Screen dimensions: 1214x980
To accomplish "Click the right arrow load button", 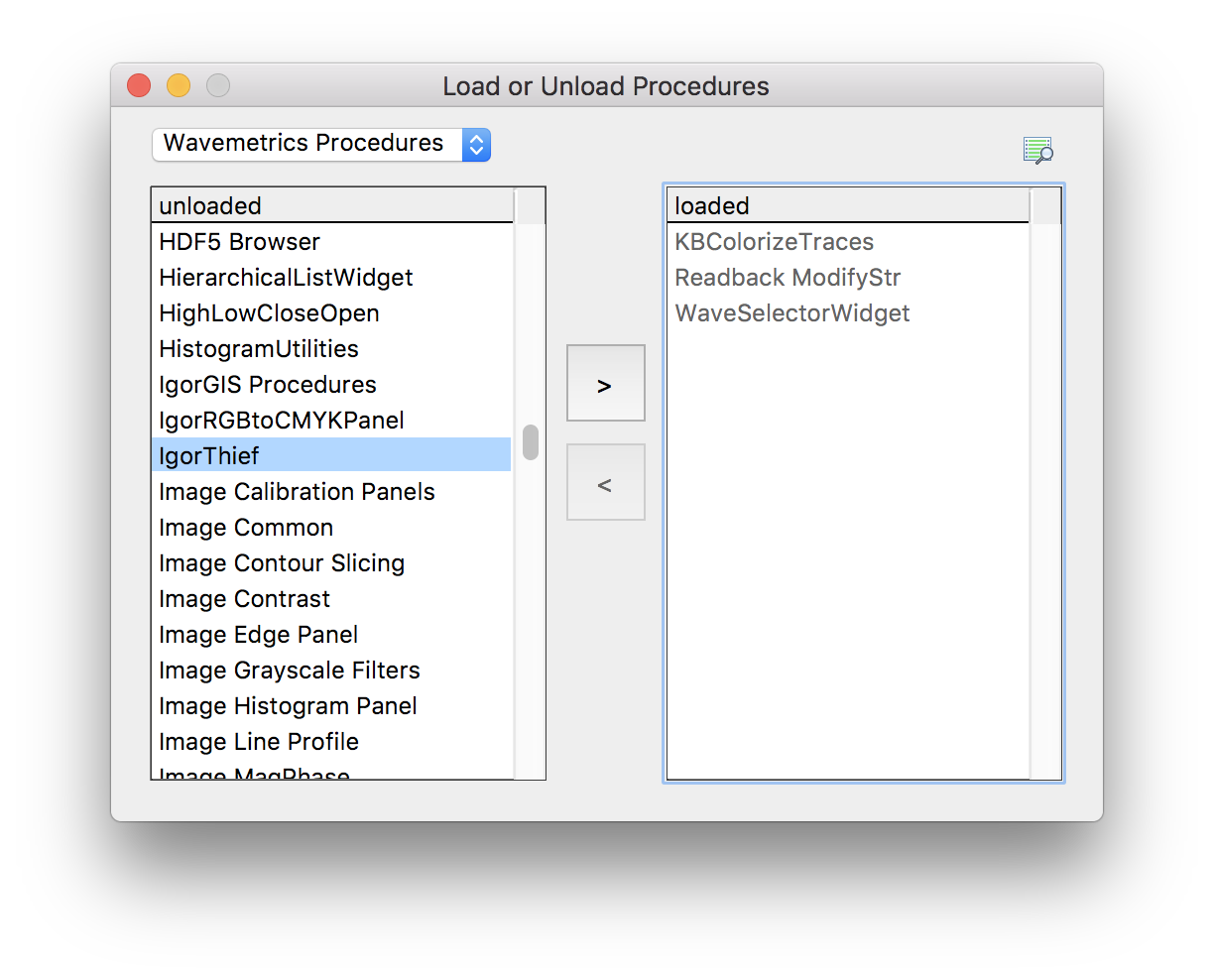I will click(605, 383).
